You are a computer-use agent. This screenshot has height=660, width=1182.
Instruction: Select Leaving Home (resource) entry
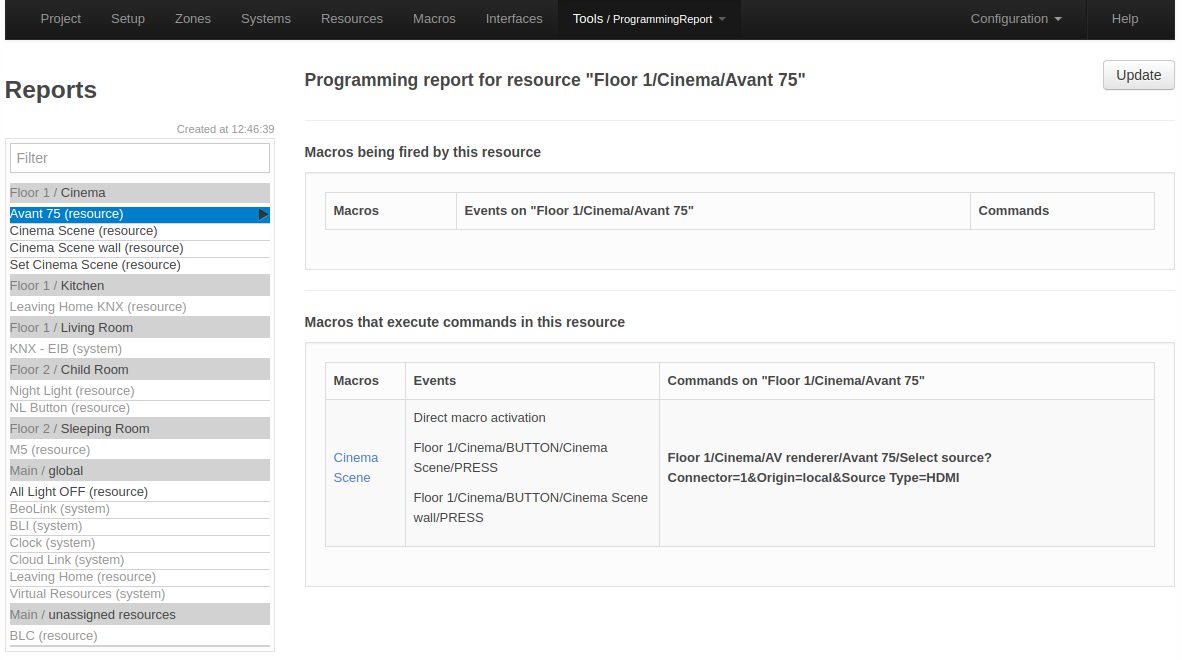click(x=139, y=576)
